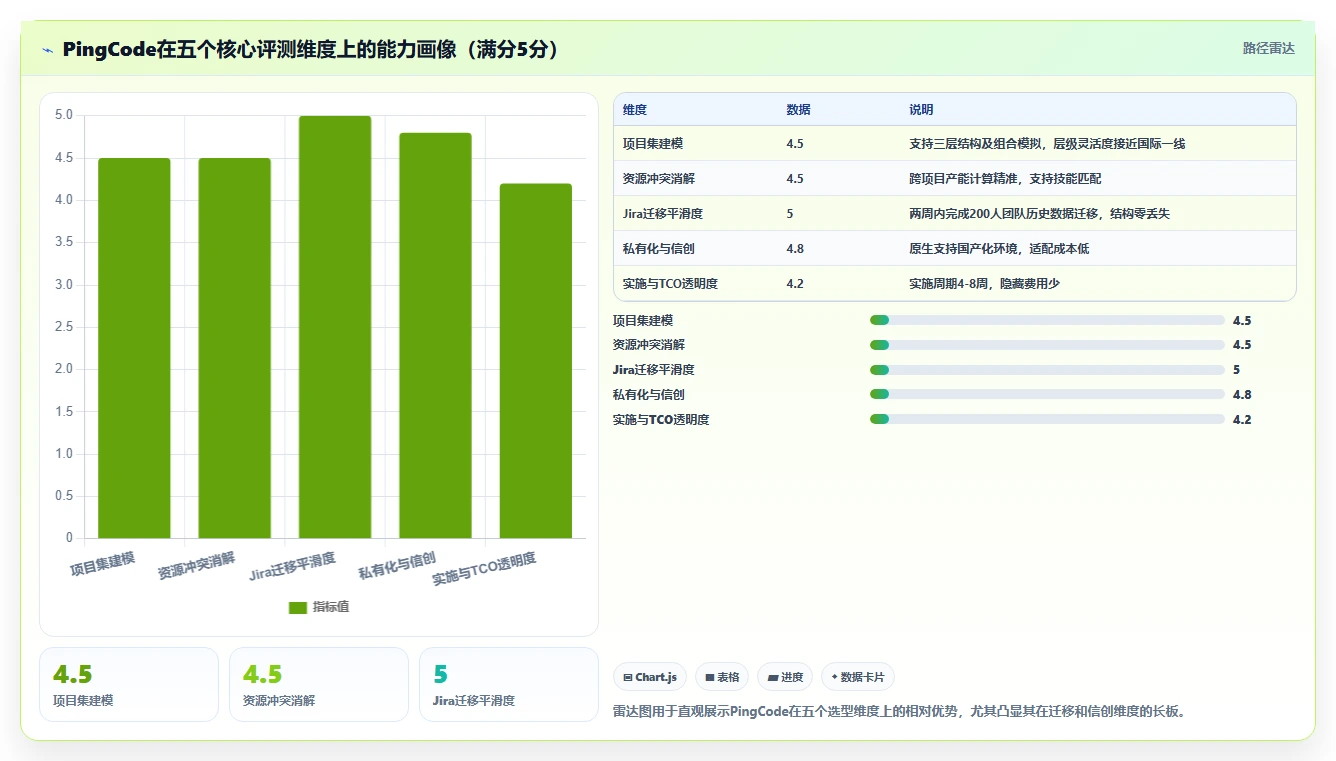Click the table value 4.8

[795, 249]
